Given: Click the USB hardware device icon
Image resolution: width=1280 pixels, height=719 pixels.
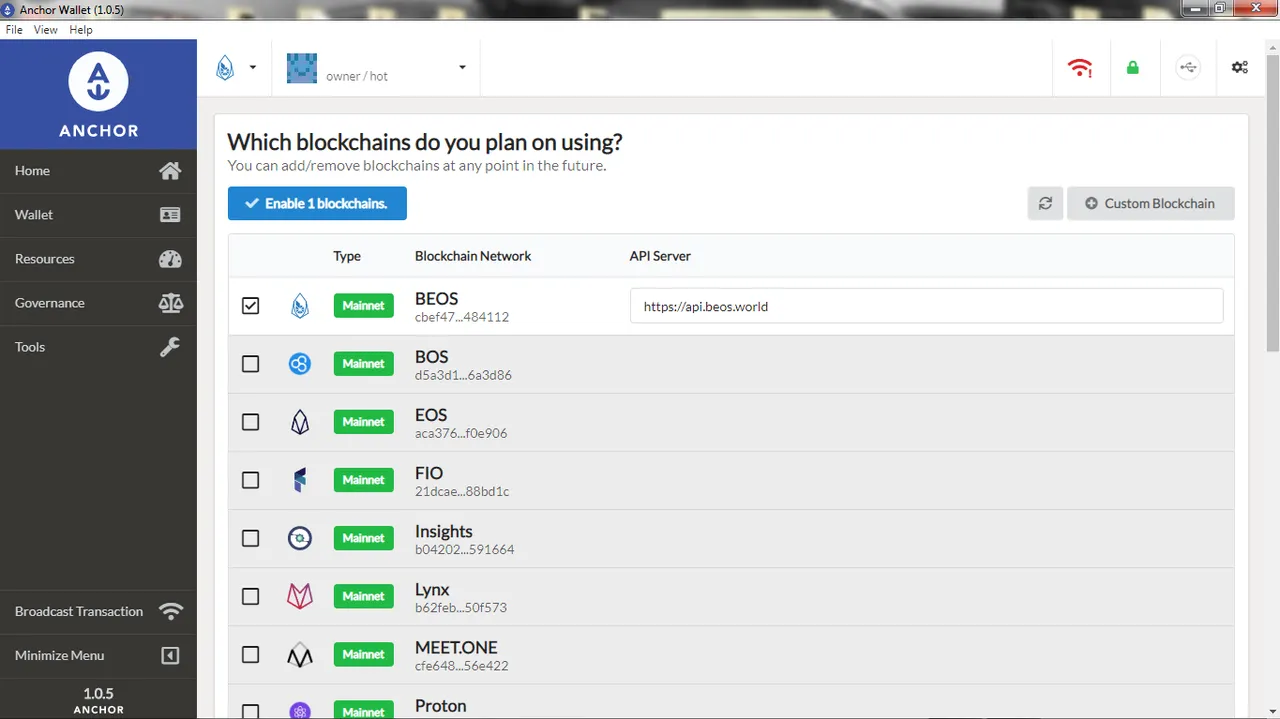Looking at the screenshot, I should (1188, 68).
